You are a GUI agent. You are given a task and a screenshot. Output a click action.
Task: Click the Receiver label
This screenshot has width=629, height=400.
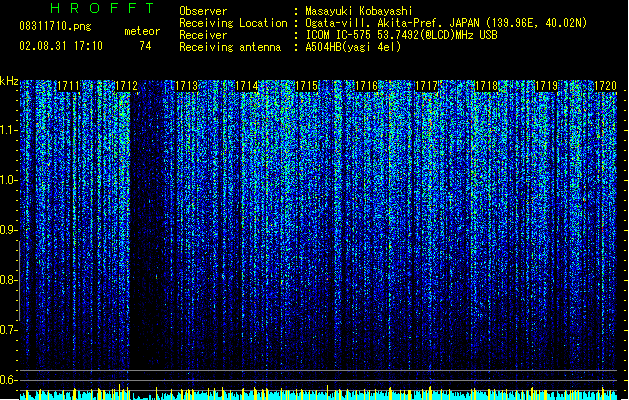[203, 35]
